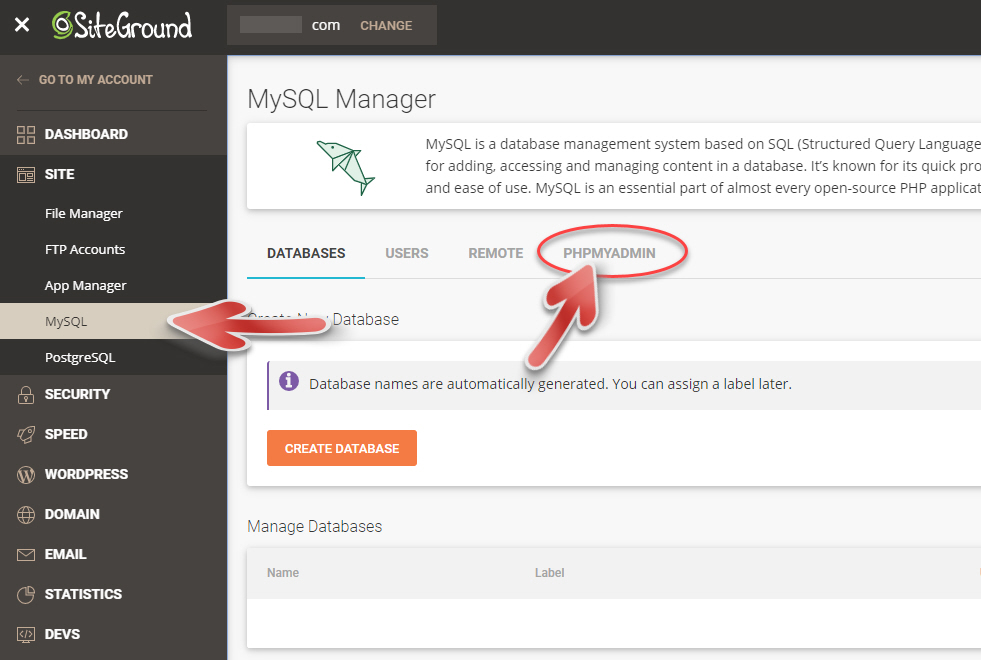The image size is (981, 660).
Task: Click the WordPress logo icon
Action: click(26, 474)
